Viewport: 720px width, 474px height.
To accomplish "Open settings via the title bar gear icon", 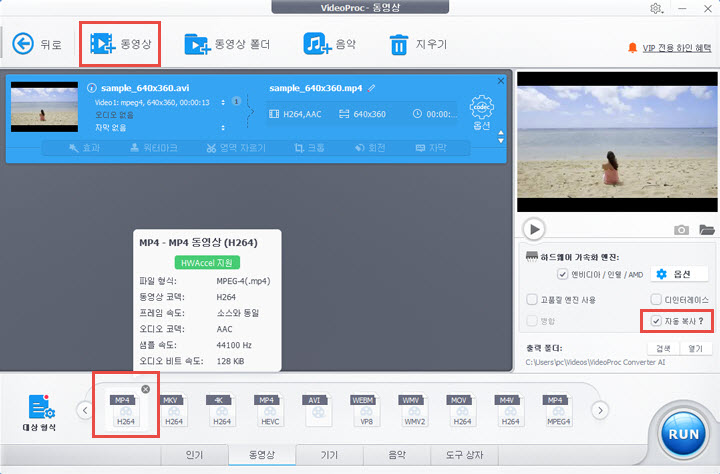I will (x=656, y=9).
